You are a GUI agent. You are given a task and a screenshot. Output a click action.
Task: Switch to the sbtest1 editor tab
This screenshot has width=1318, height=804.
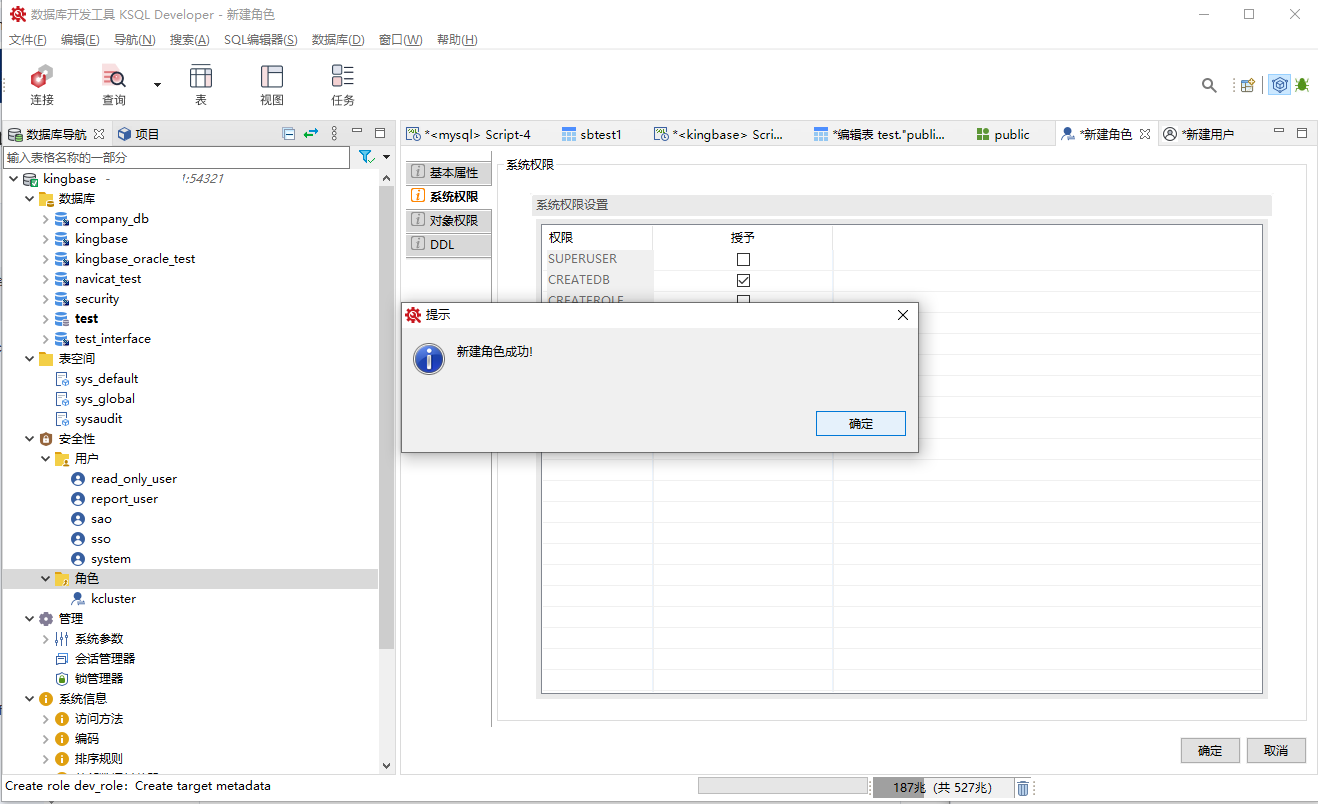[x=600, y=134]
